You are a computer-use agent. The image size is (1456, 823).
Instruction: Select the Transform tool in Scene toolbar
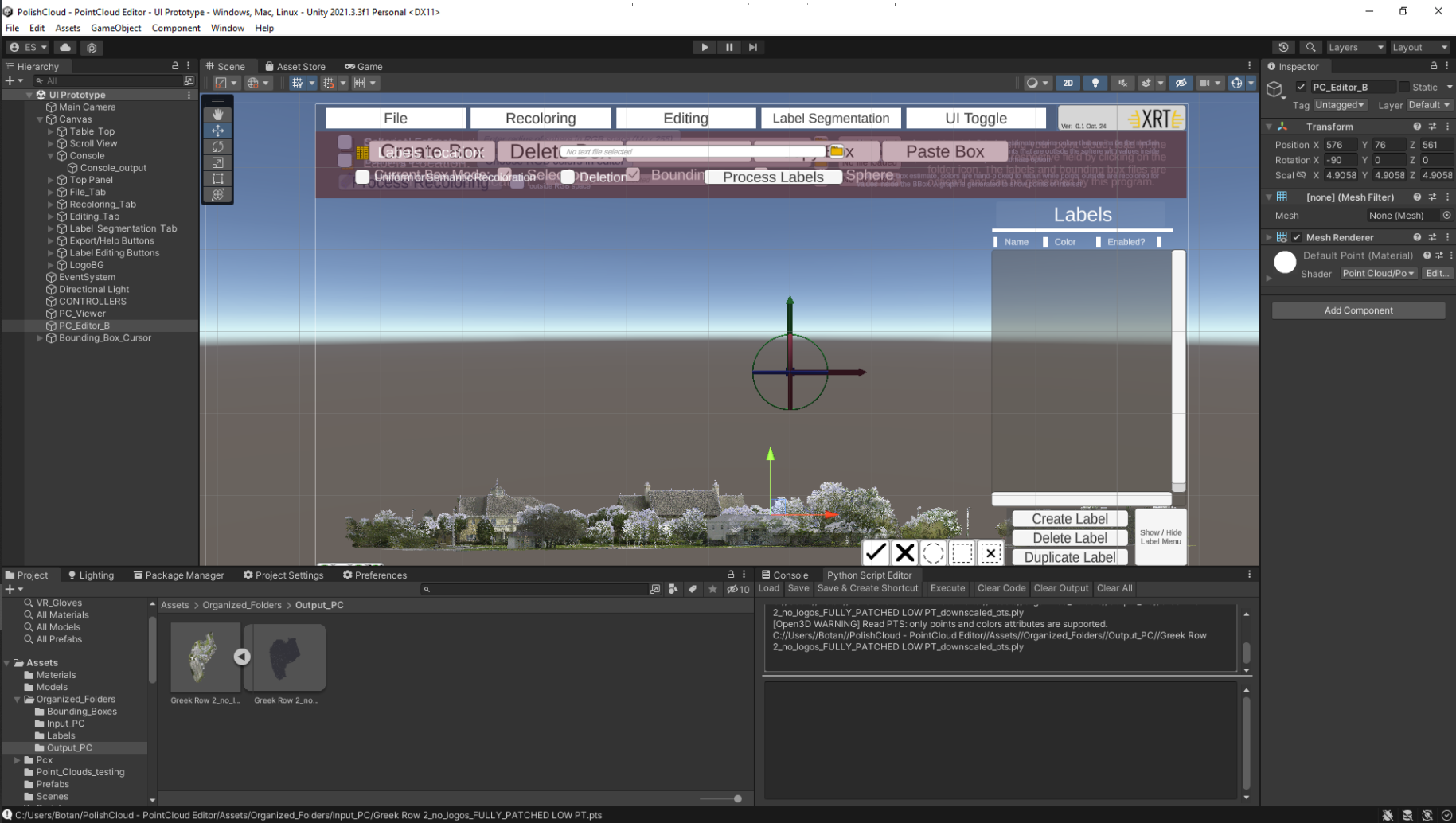pos(217,194)
